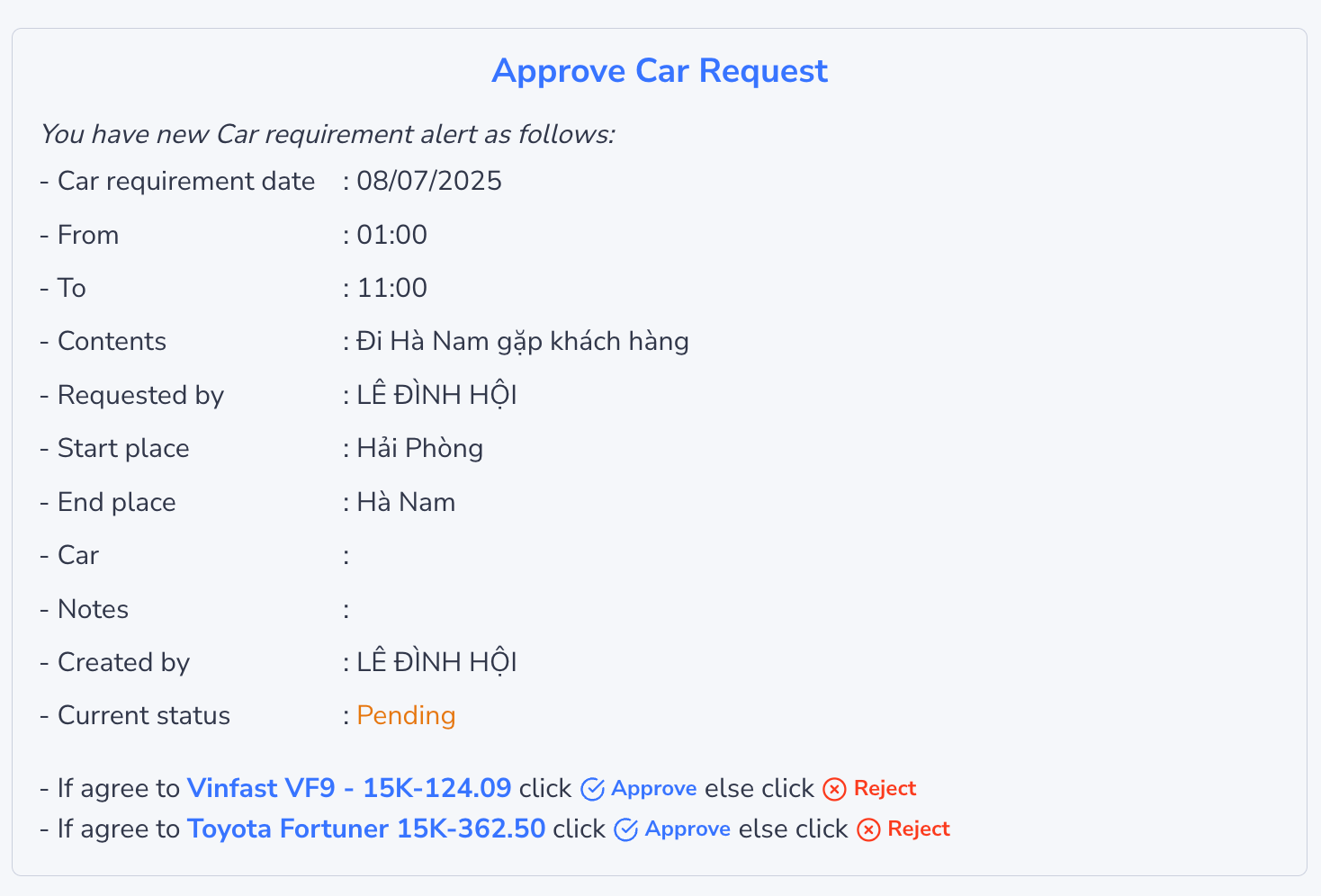The width and height of the screenshot is (1321, 896).
Task: Click the Created by name LÊ ĐÌNH HỘI
Action: click(x=437, y=662)
